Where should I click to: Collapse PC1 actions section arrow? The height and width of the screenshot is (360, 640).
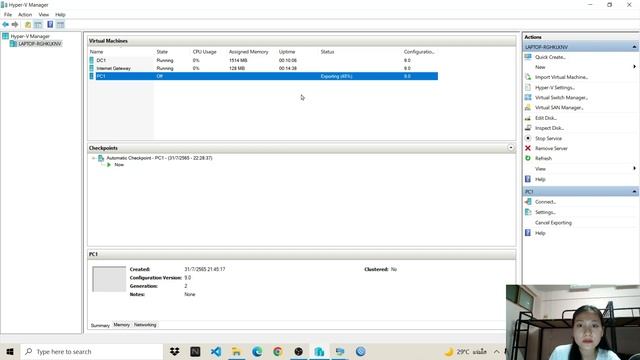click(634, 191)
